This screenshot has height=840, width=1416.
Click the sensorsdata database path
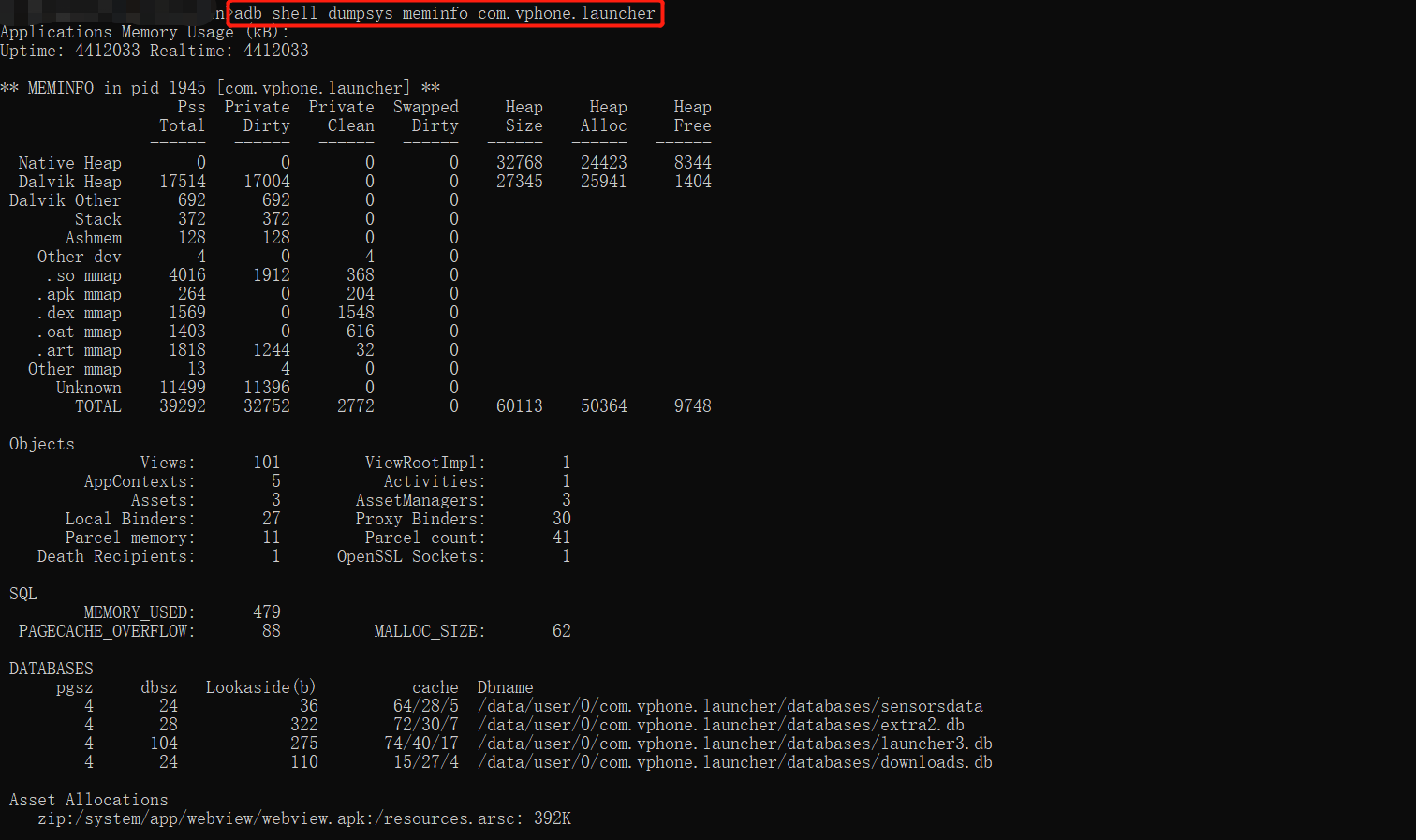coord(730,706)
